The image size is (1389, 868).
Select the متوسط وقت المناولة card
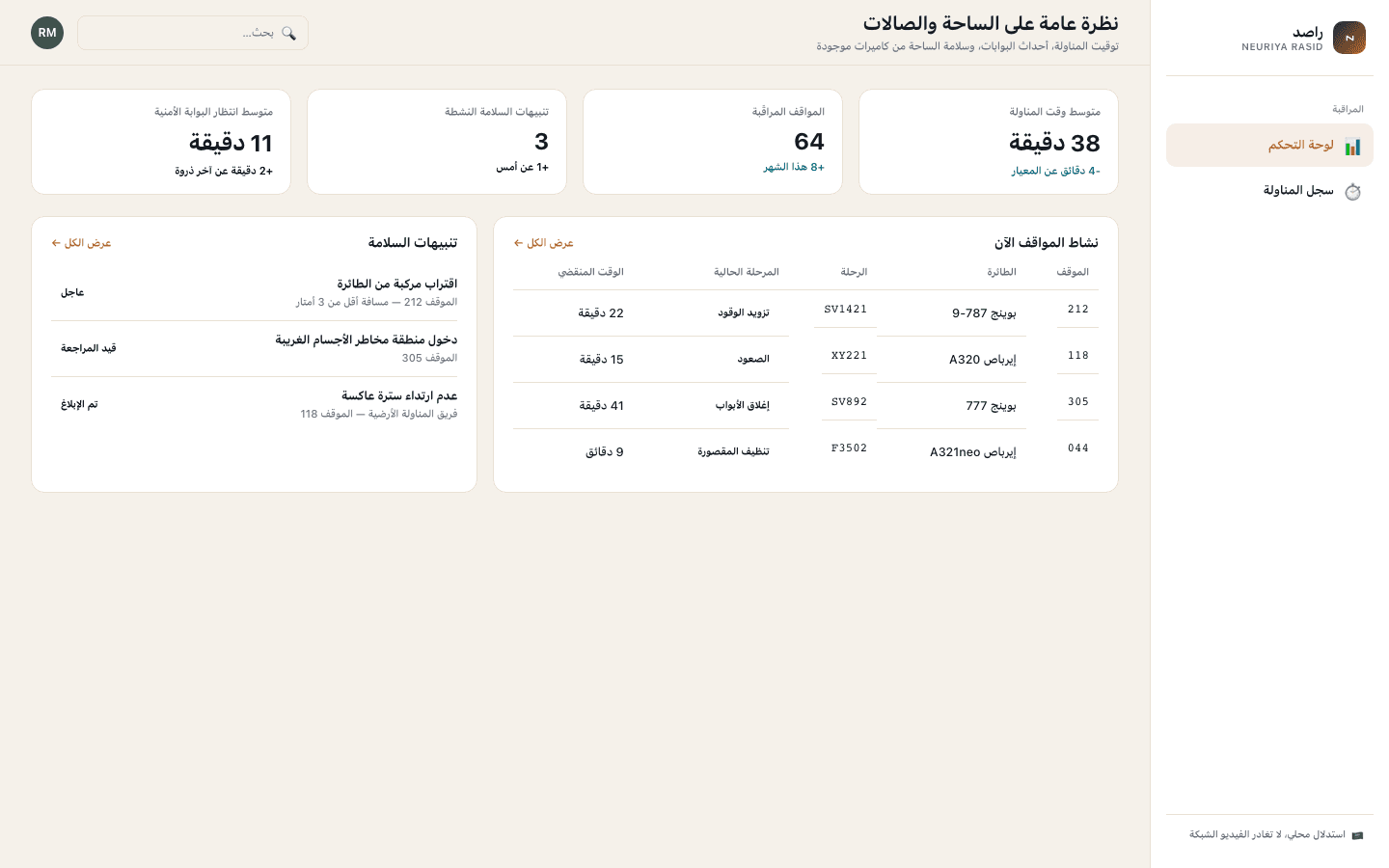click(x=989, y=142)
